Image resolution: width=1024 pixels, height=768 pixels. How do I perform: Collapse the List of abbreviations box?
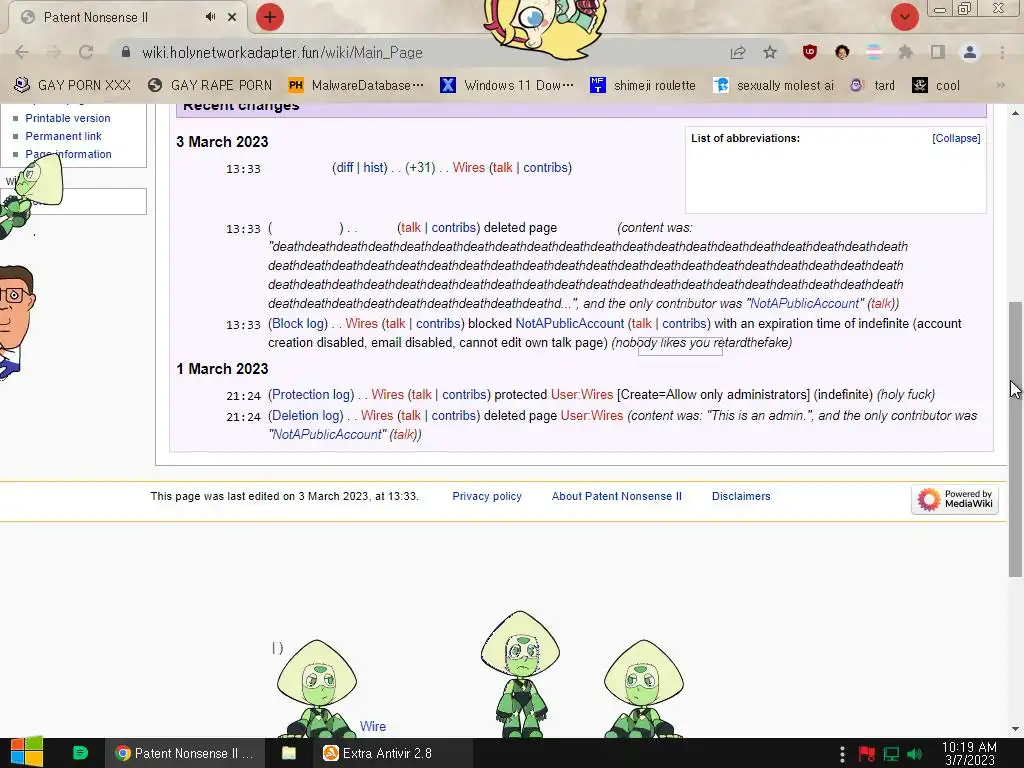(956, 138)
